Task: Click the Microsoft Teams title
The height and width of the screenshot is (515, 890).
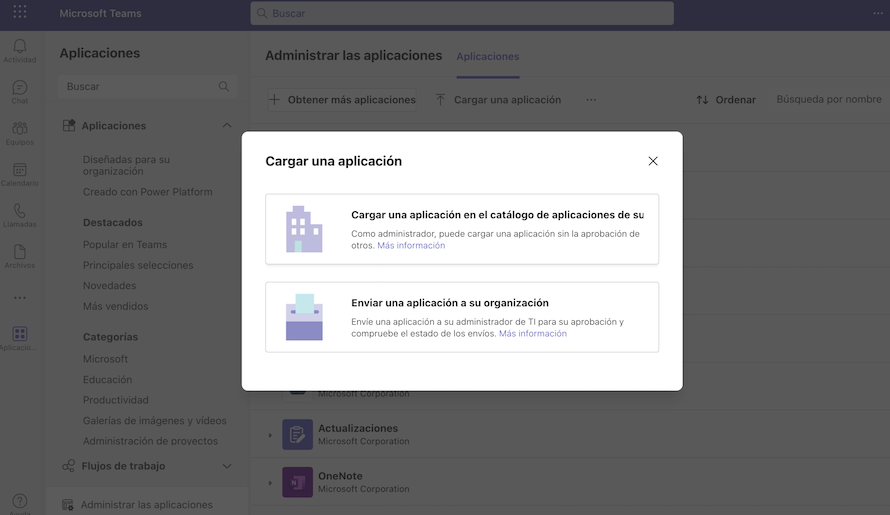Action: [100, 13]
